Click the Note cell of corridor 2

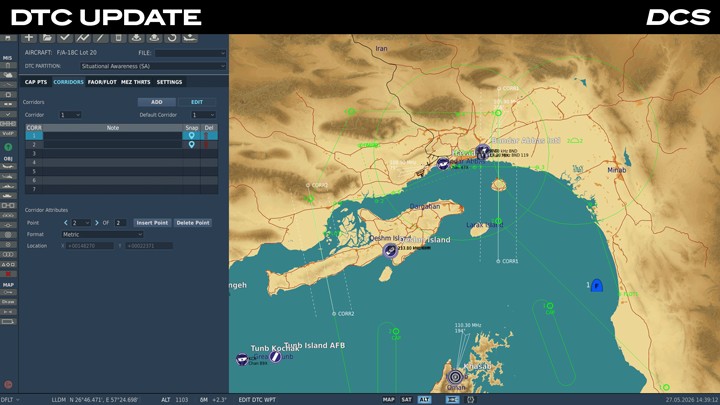[x=112, y=145]
